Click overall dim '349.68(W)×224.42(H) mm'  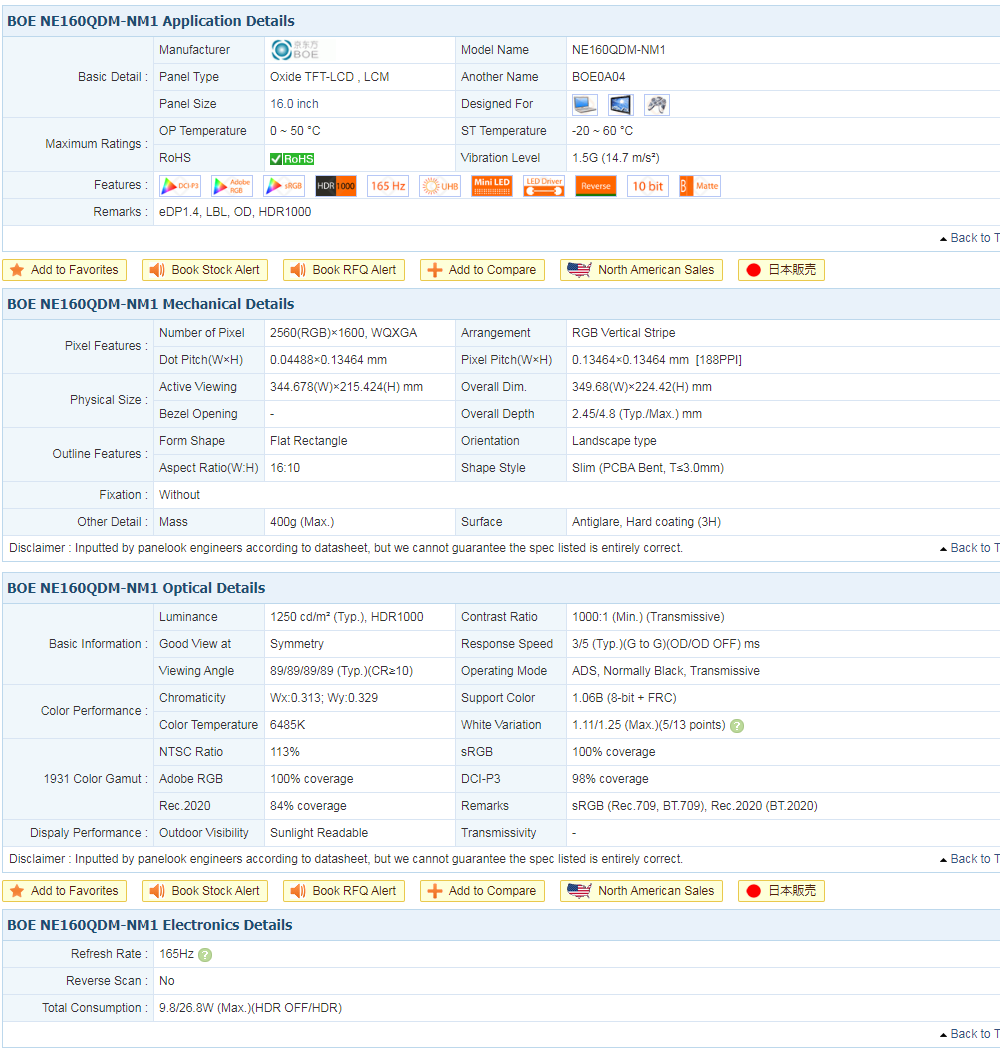click(641, 387)
